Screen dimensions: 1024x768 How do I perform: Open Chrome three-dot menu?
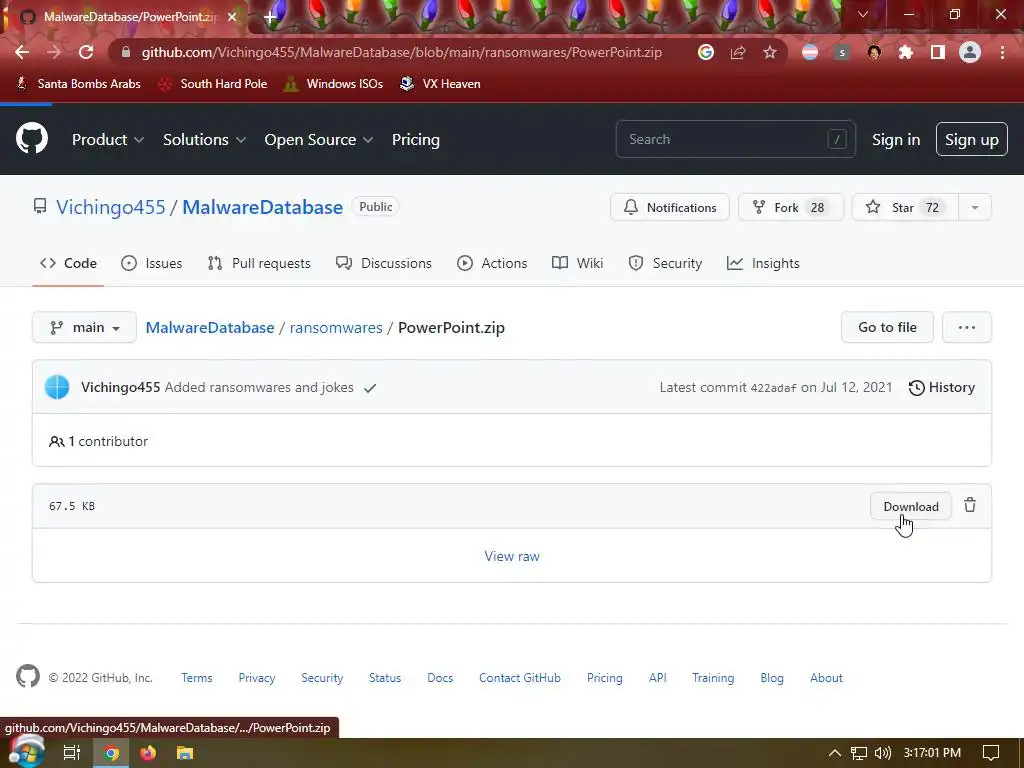coord(1002,52)
